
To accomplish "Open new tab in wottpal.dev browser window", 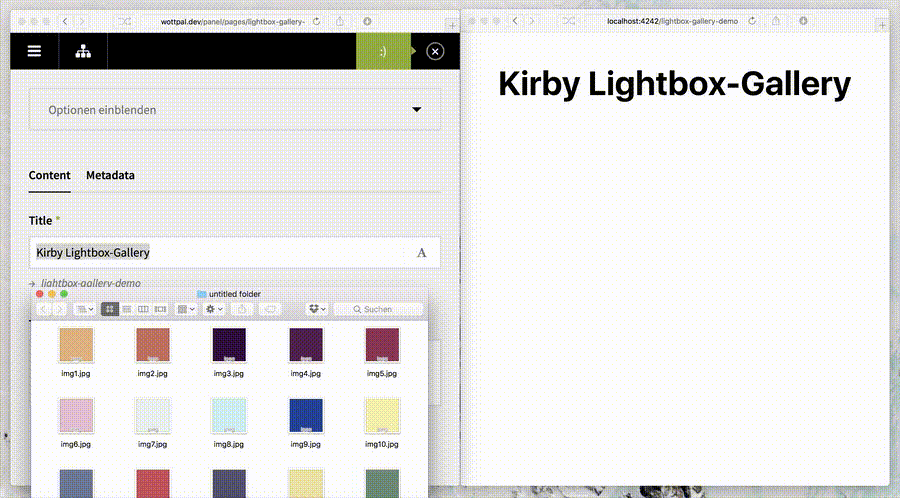I will click(452, 25).
